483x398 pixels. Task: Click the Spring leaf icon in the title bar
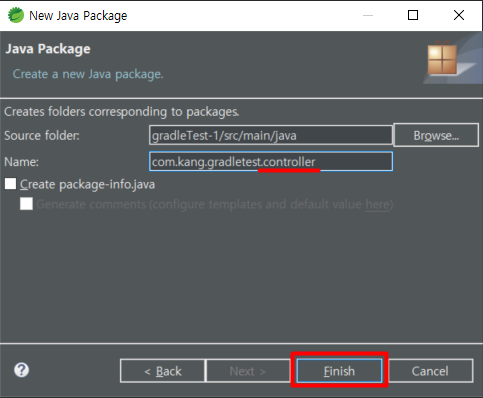pyautogui.click(x=16, y=15)
